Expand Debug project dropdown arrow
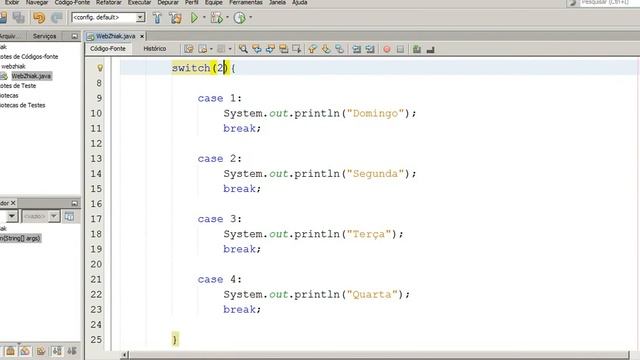 coord(227,18)
